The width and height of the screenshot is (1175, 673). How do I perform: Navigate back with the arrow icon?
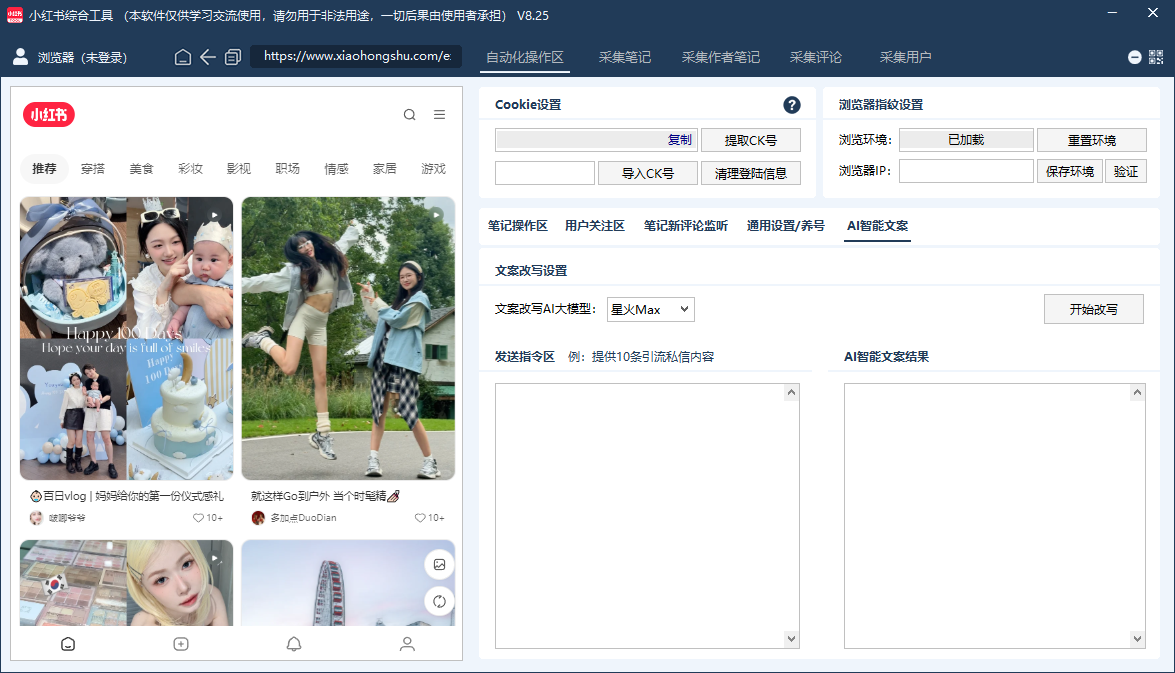pyautogui.click(x=208, y=57)
